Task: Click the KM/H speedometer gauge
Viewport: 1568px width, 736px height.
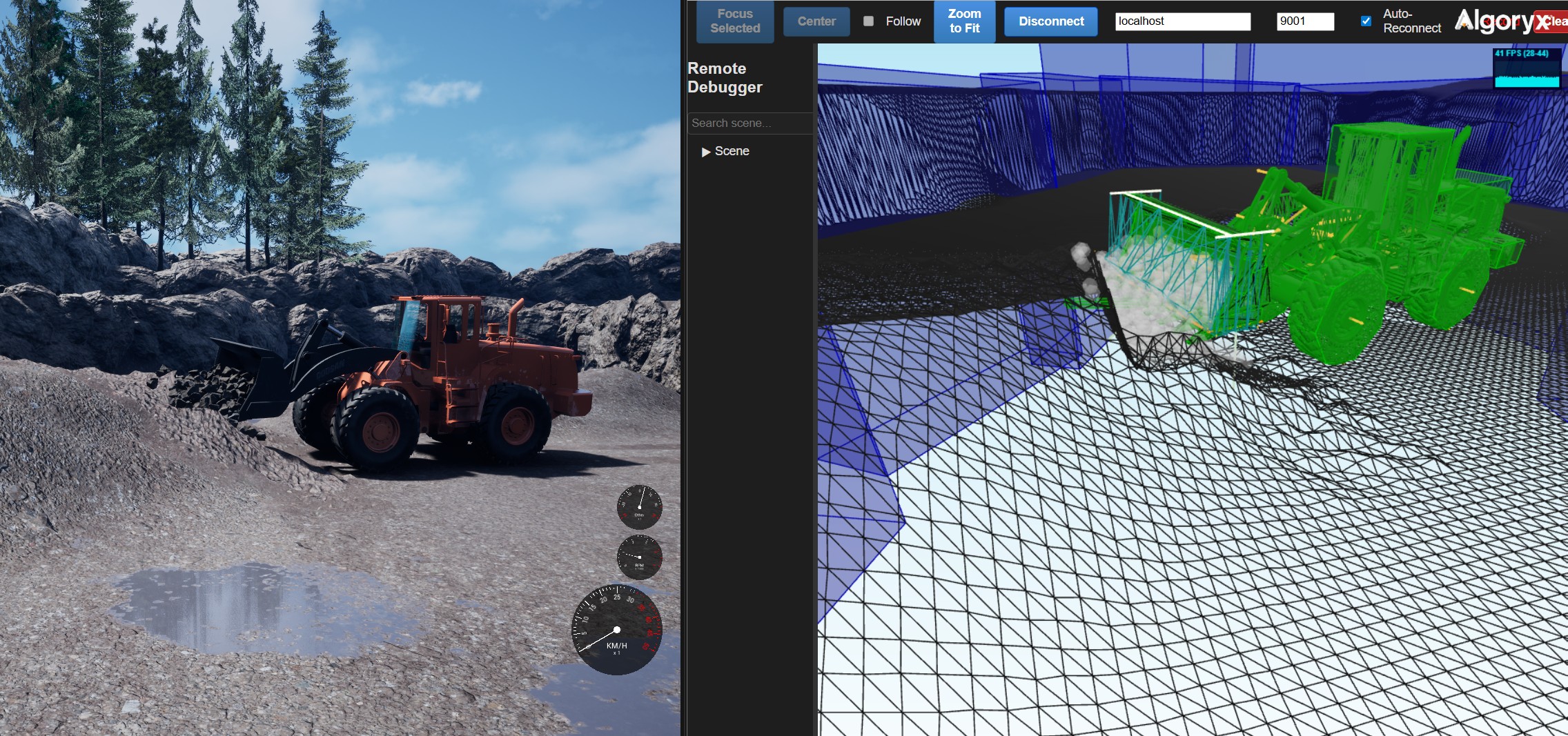Action: coord(616,630)
